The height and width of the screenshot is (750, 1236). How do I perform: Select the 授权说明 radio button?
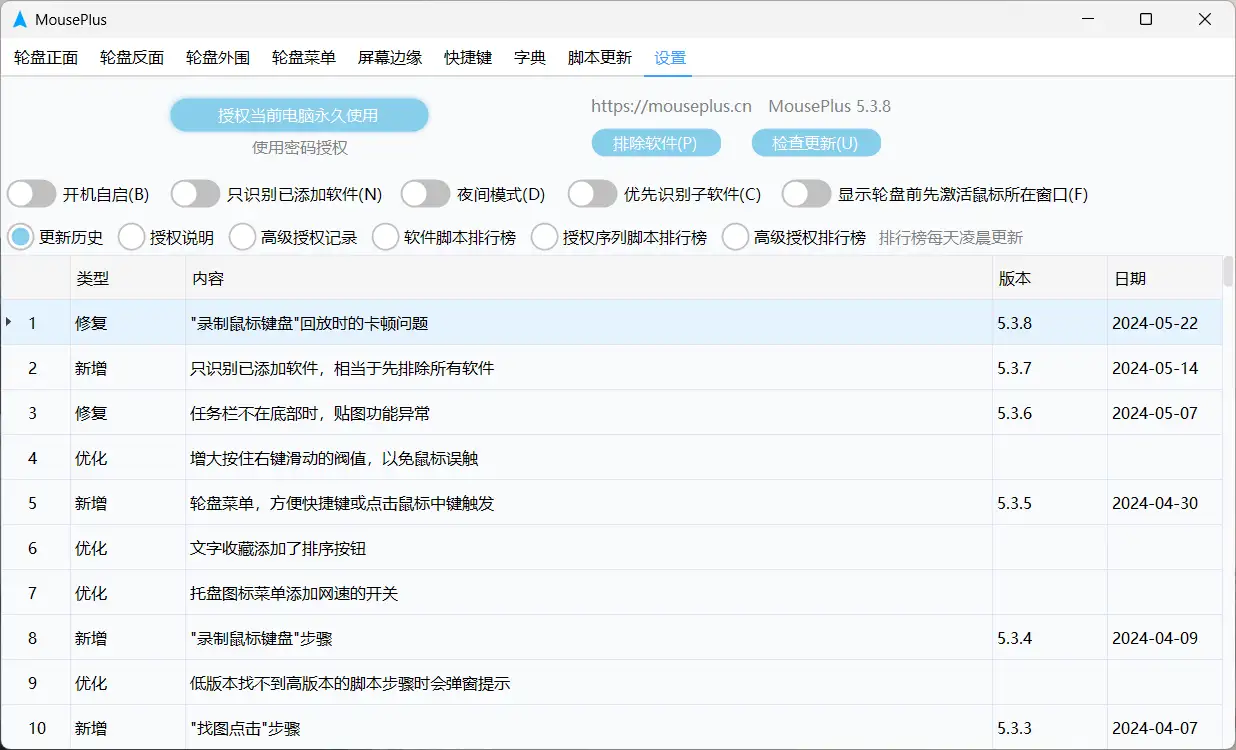point(132,237)
